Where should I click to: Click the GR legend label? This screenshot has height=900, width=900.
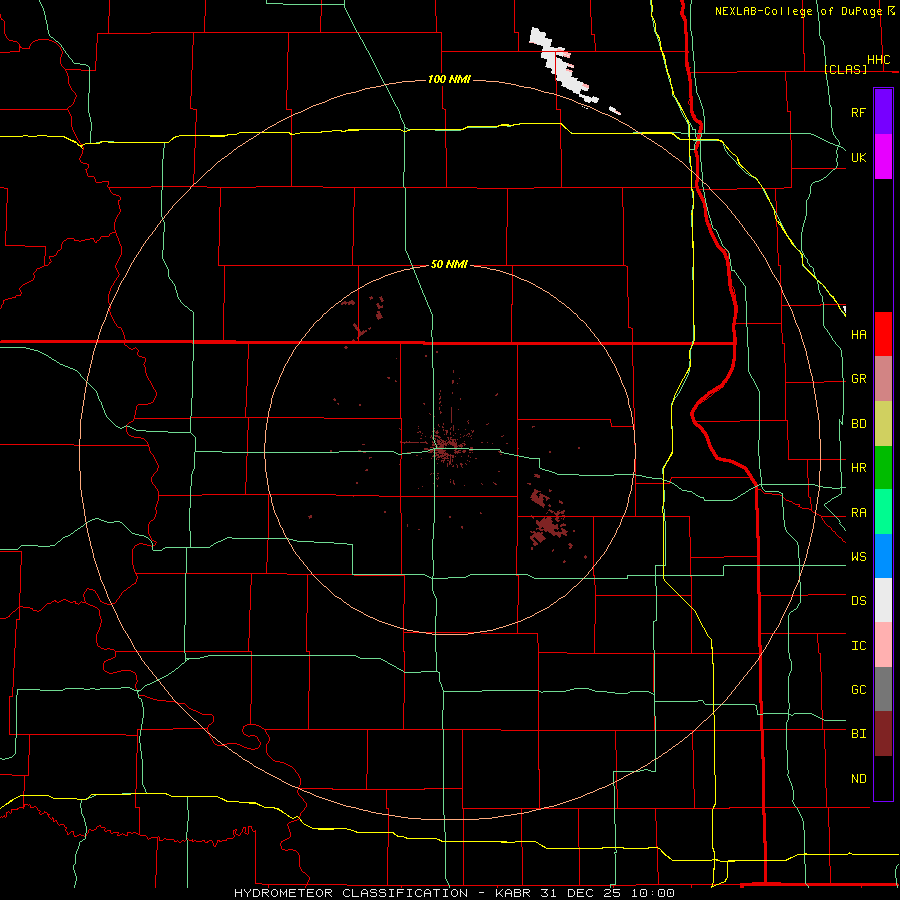coord(858,379)
